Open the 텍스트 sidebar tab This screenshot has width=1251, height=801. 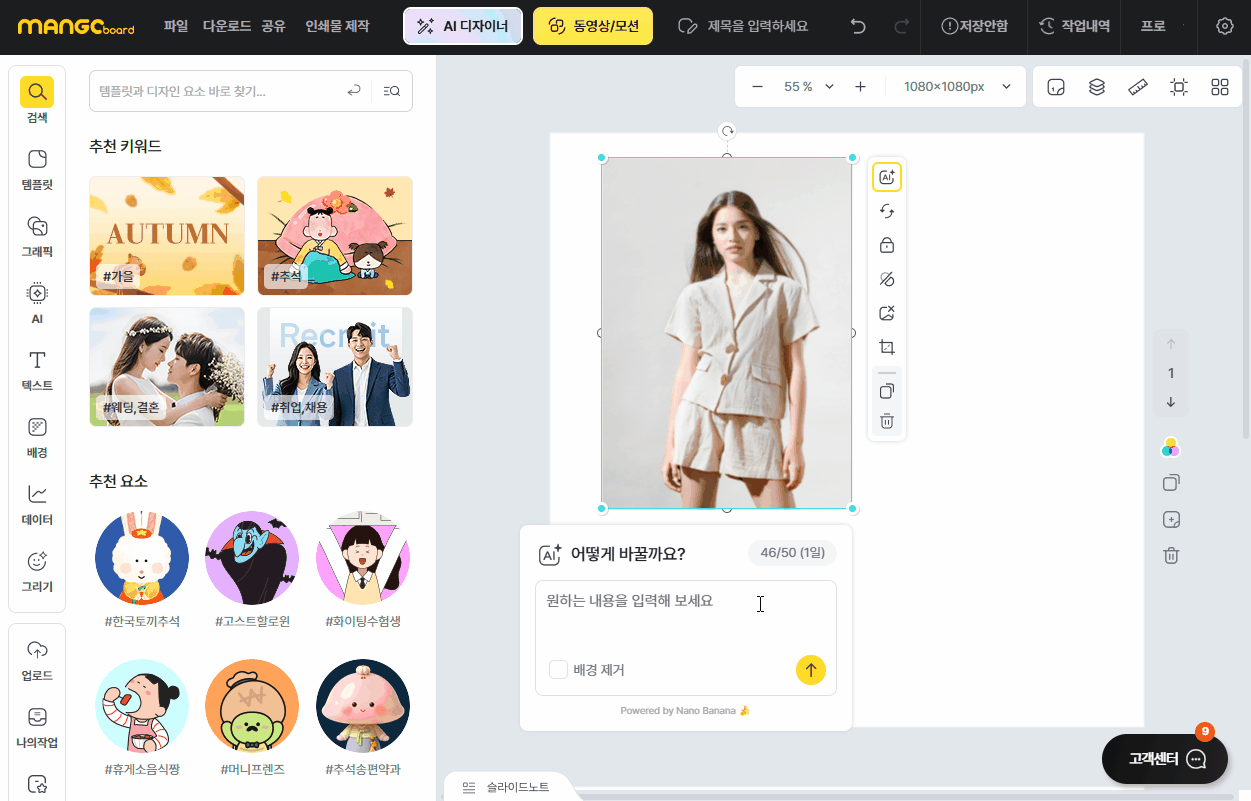coord(37,370)
